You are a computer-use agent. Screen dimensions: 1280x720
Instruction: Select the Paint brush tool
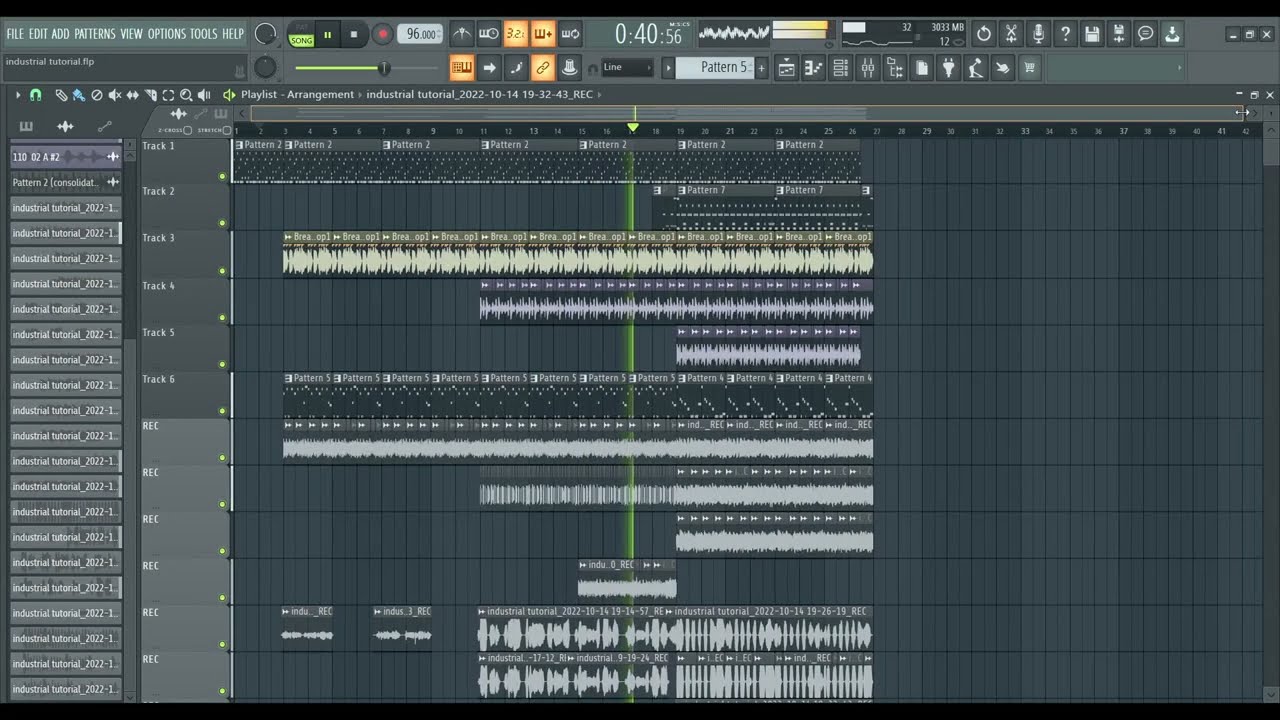tap(78, 95)
